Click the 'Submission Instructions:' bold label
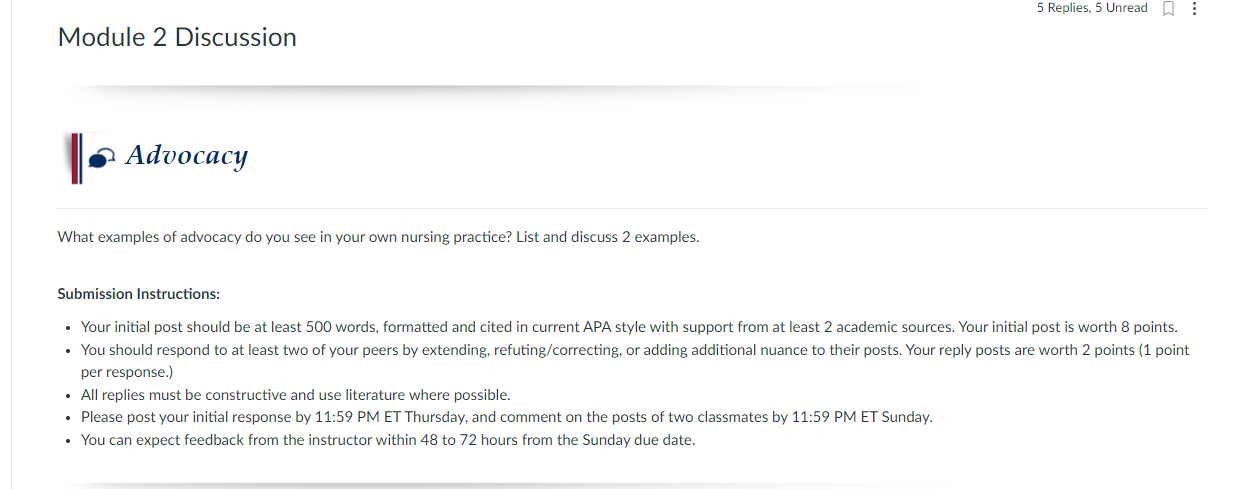Viewport: 1233px width, 489px height. click(x=139, y=294)
